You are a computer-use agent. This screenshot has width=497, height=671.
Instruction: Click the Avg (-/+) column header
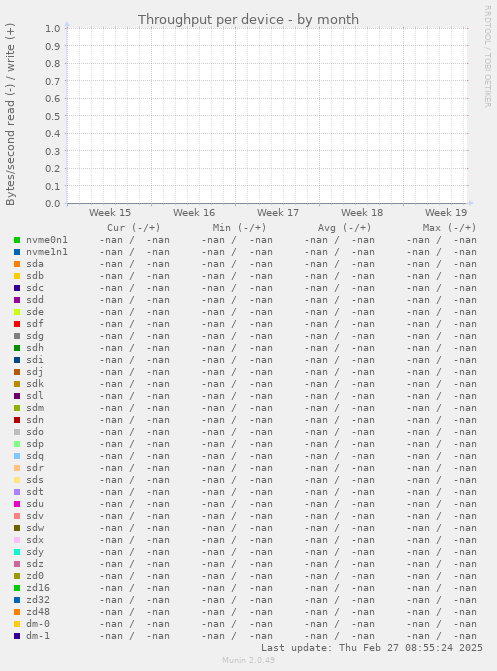pyautogui.click(x=344, y=228)
